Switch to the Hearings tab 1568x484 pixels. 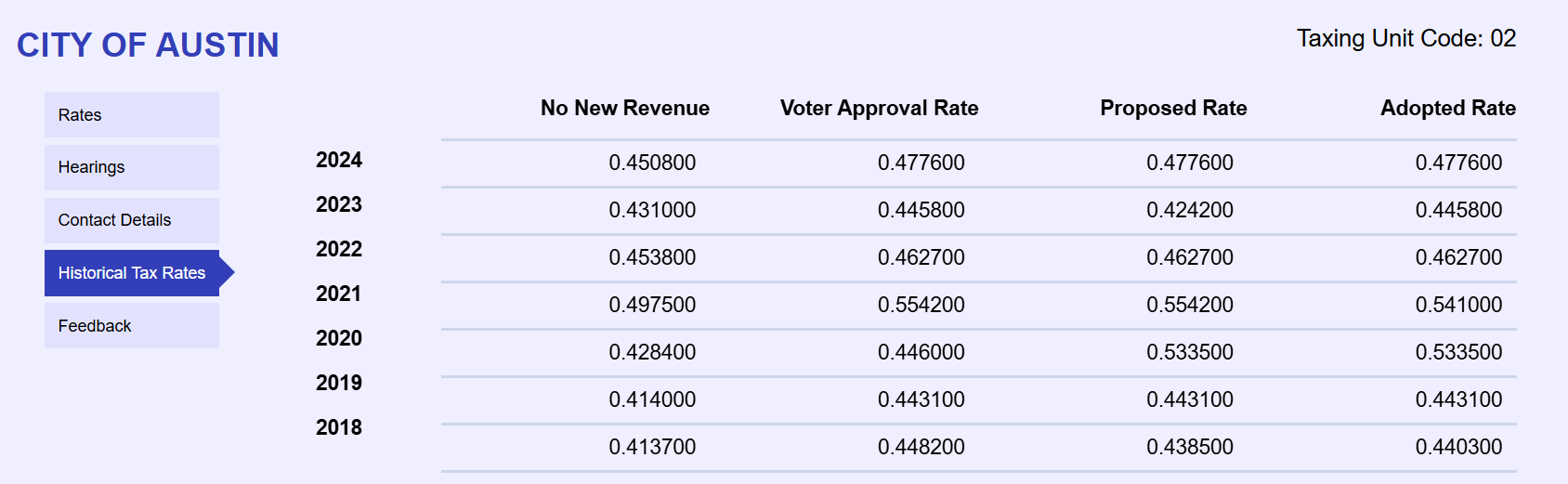131,167
